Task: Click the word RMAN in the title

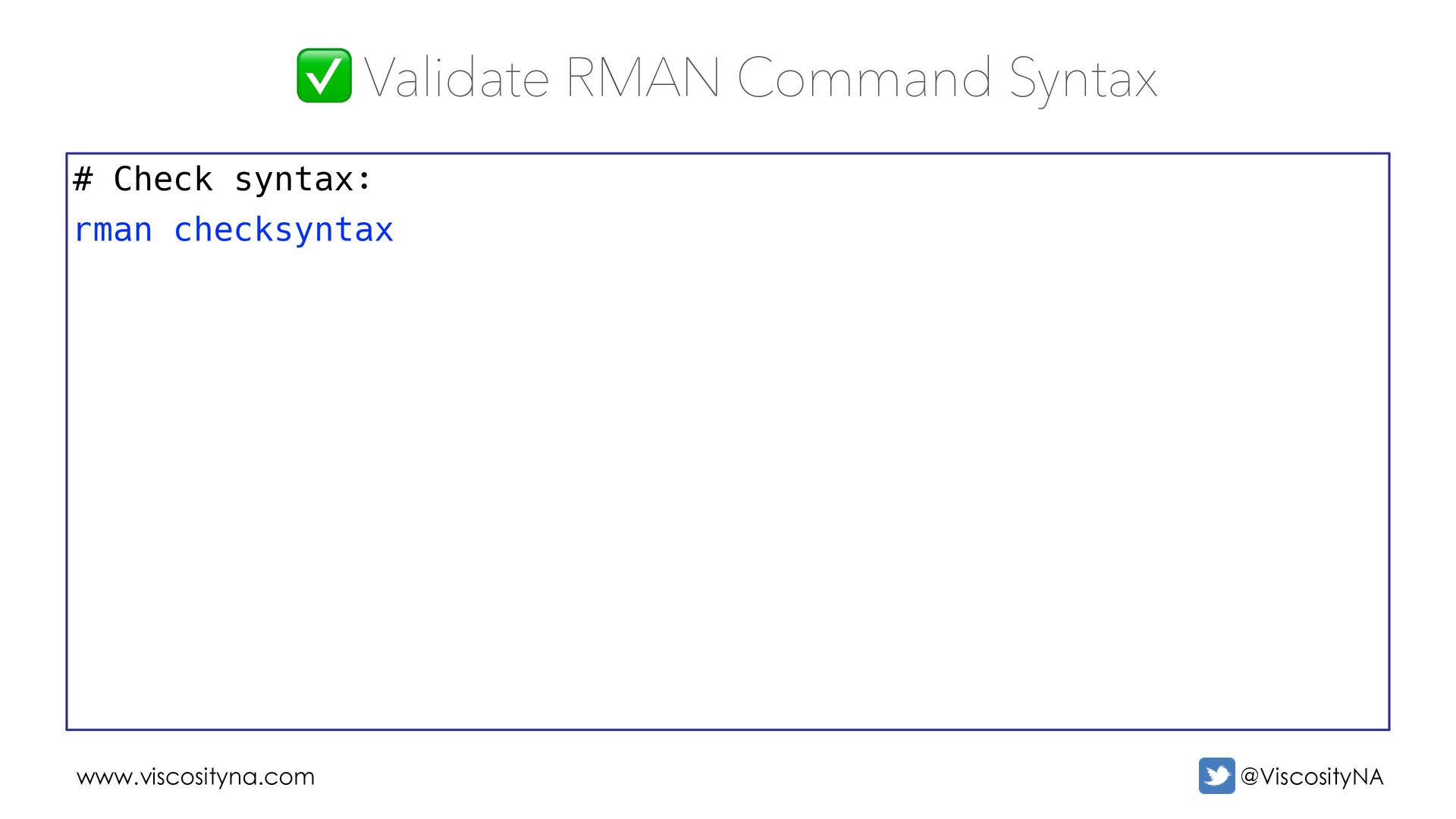Action: pos(642,77)
